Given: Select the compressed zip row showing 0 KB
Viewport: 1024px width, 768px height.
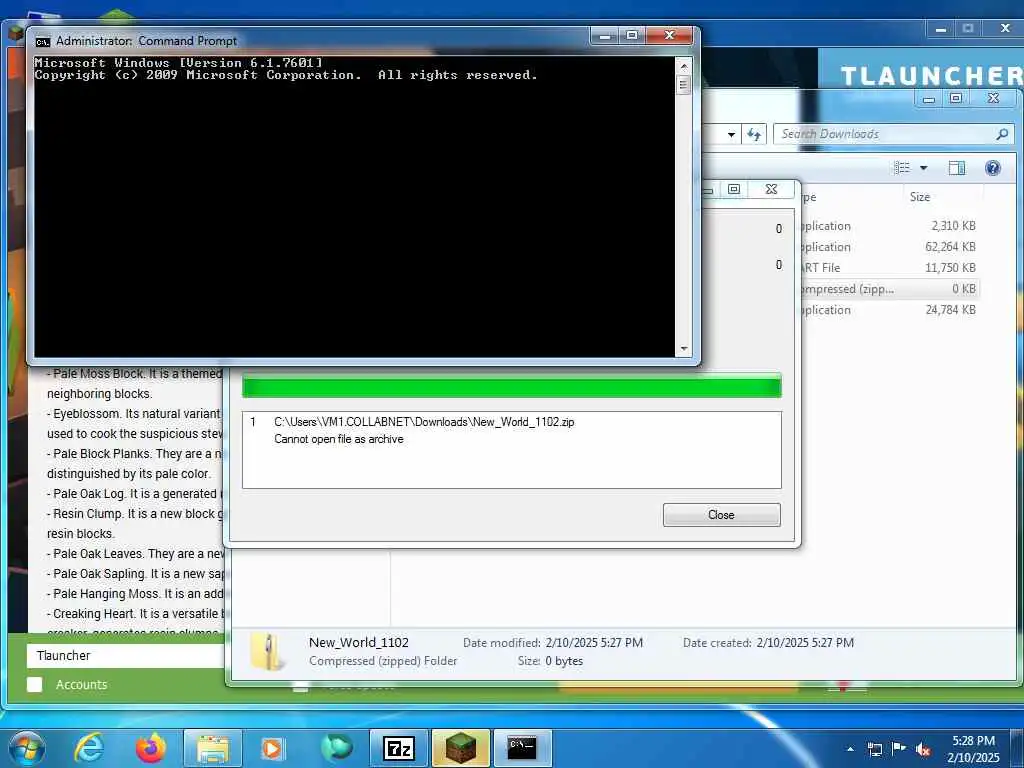Looking at the screenshot, I should pos(888,289).
